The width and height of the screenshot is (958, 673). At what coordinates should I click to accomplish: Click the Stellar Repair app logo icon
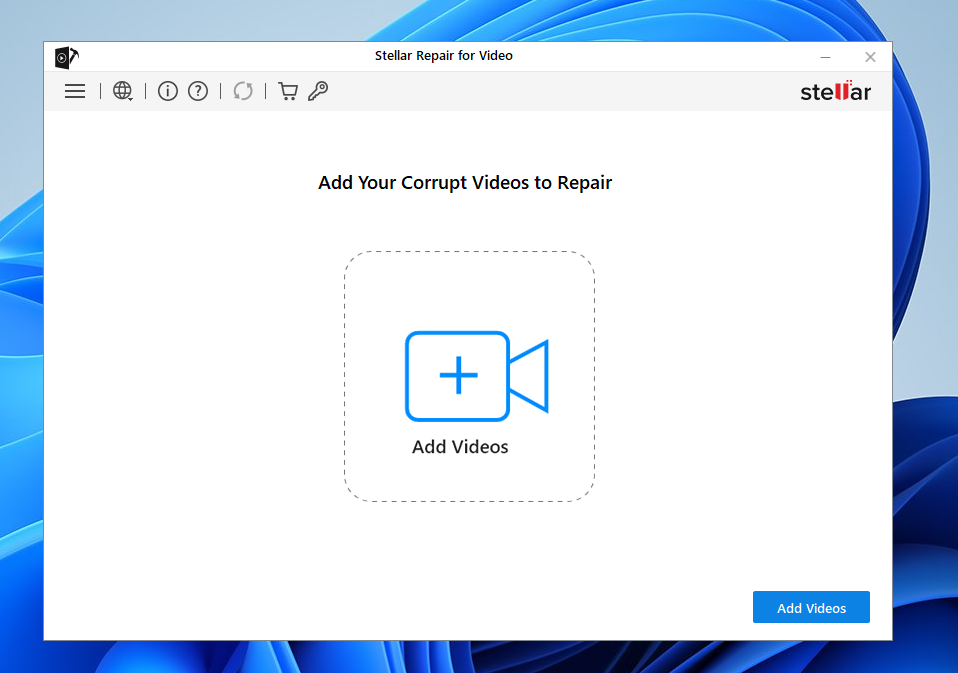tap(67, 57)
